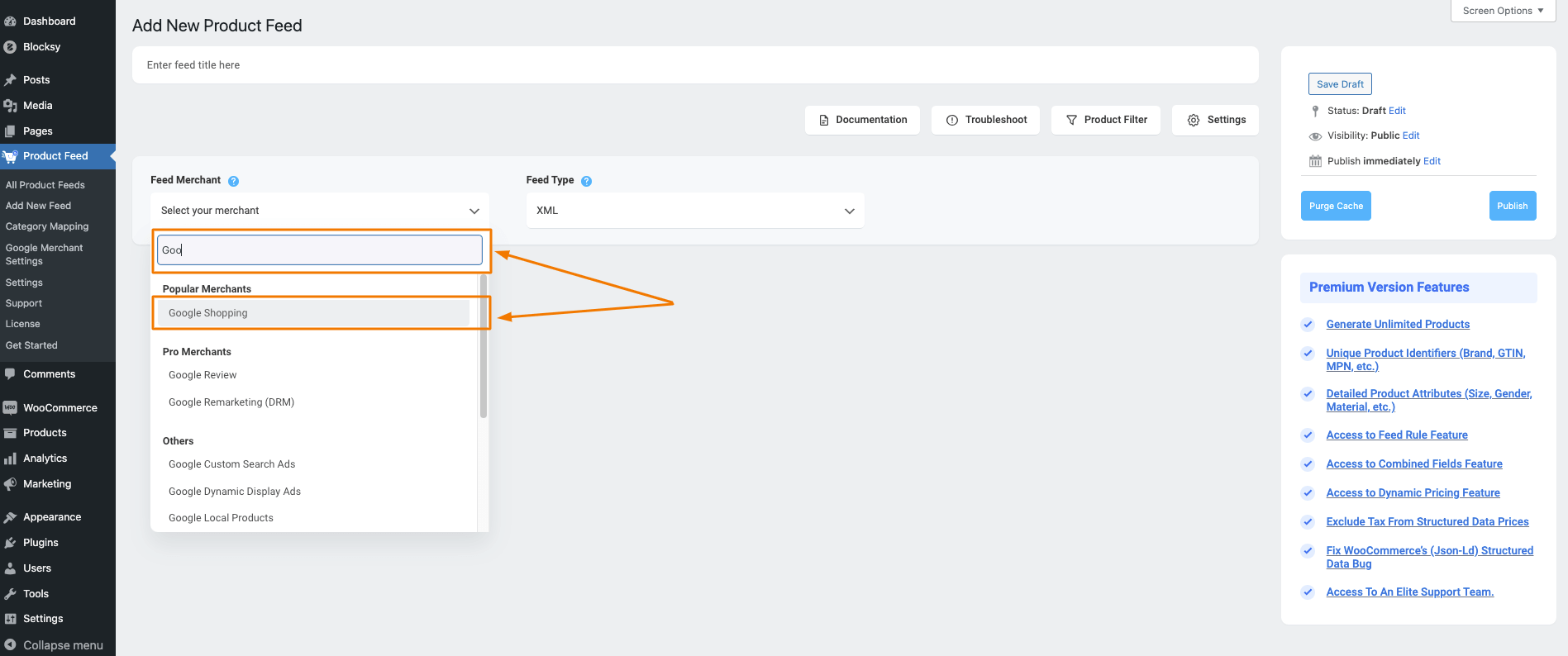Click the Plugins plug icon
Viewport: 1568px width, 656px height.
(x=10, y=543)
